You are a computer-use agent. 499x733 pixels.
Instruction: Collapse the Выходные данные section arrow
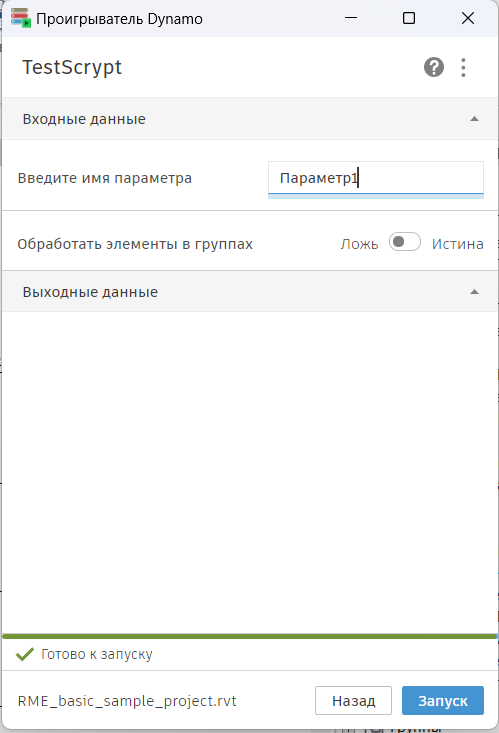[x=474, y=292]
